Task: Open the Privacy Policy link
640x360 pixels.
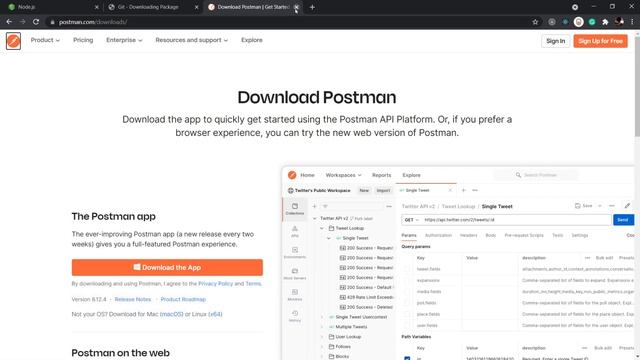Action: point(216,283)
